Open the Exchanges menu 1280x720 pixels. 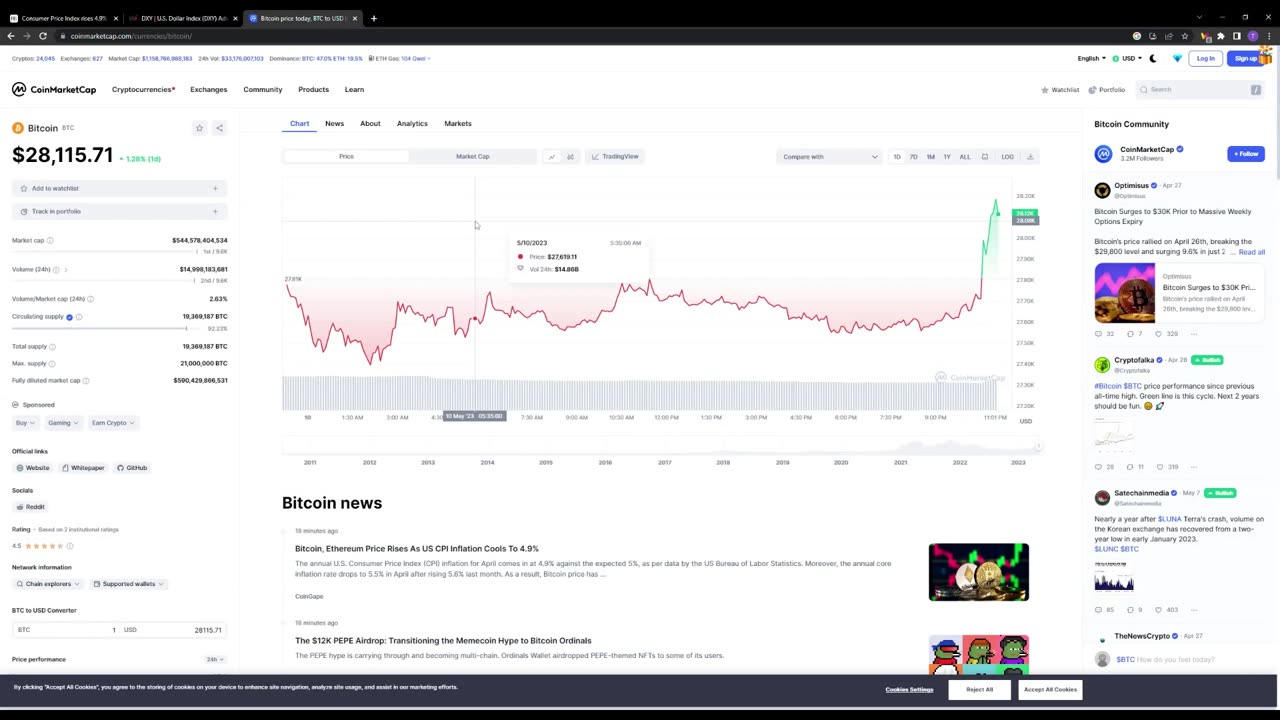(209, 90)
